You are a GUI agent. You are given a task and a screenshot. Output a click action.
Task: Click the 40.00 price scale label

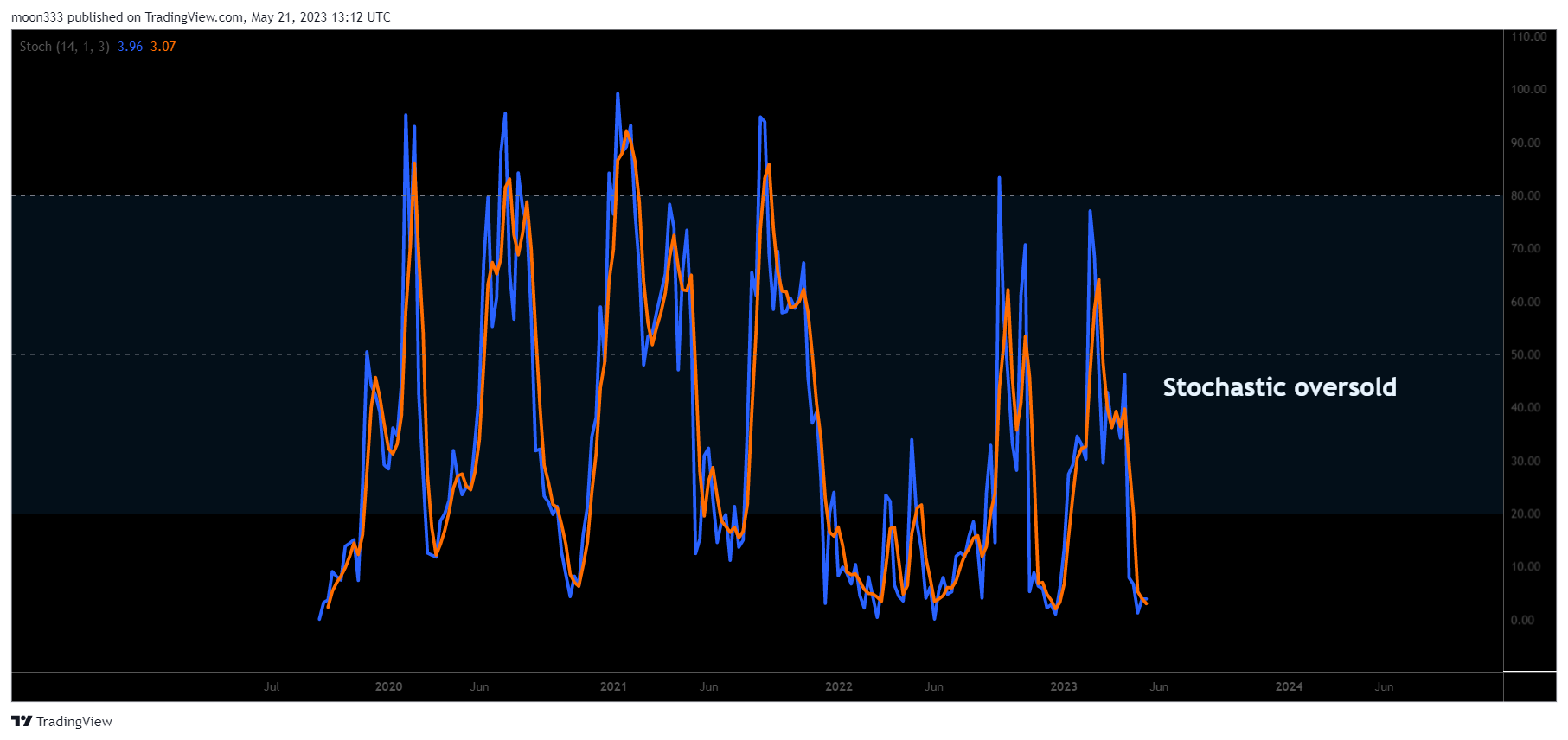(1526, 407)
